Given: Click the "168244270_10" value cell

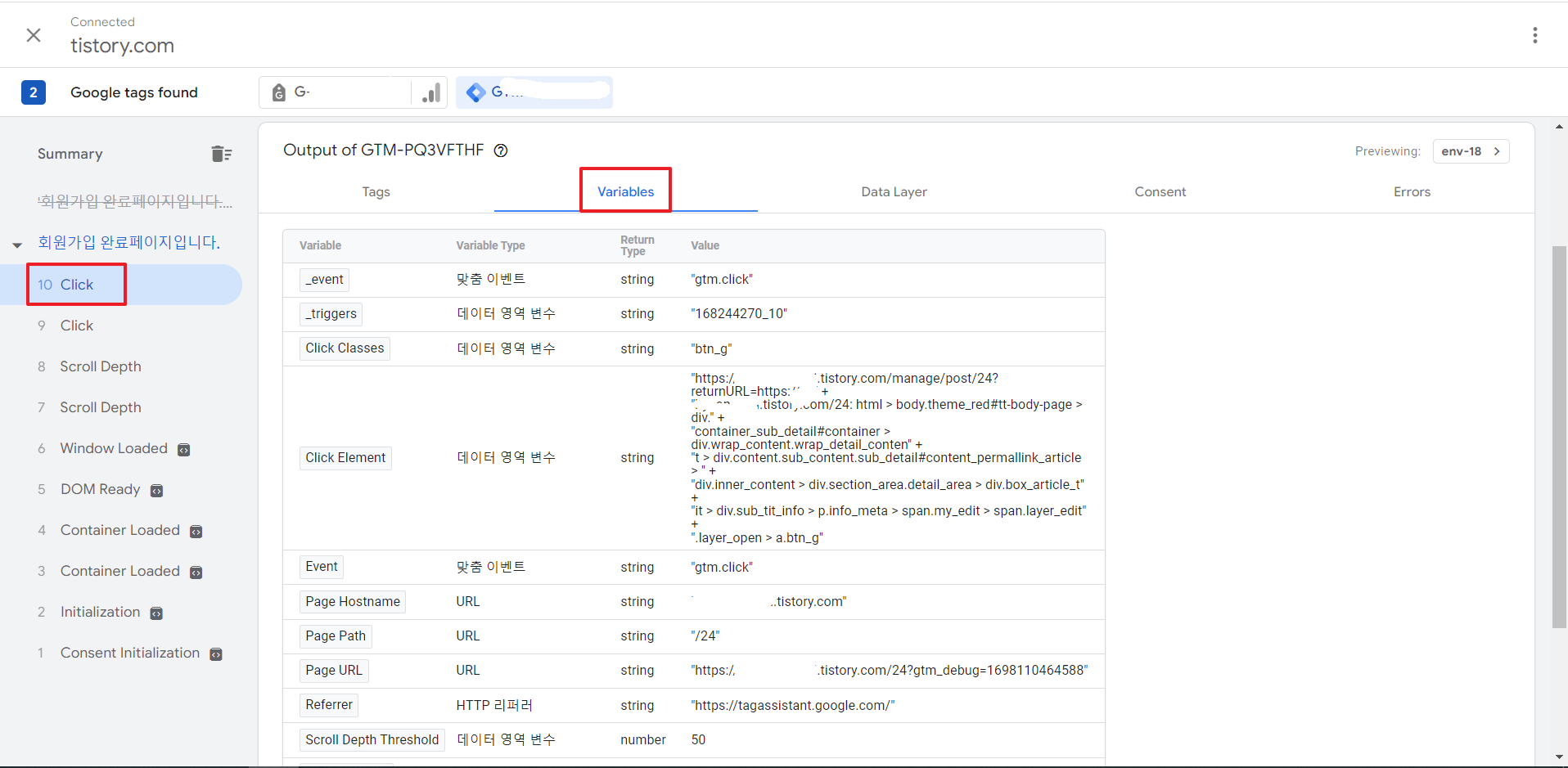Looking at the screenshot, I should (x=739, y=314).
